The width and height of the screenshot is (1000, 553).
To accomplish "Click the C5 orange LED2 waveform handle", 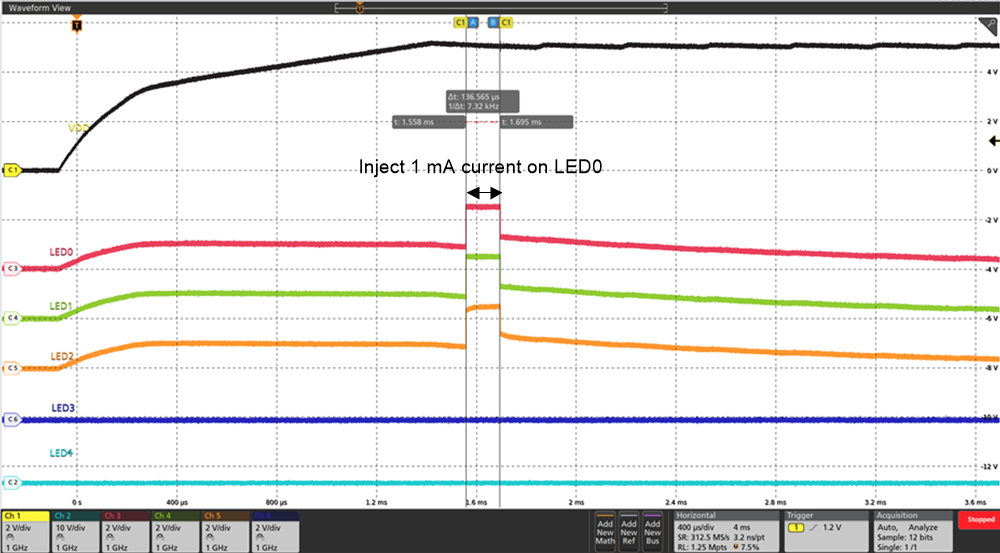I will tap(12, 368).
